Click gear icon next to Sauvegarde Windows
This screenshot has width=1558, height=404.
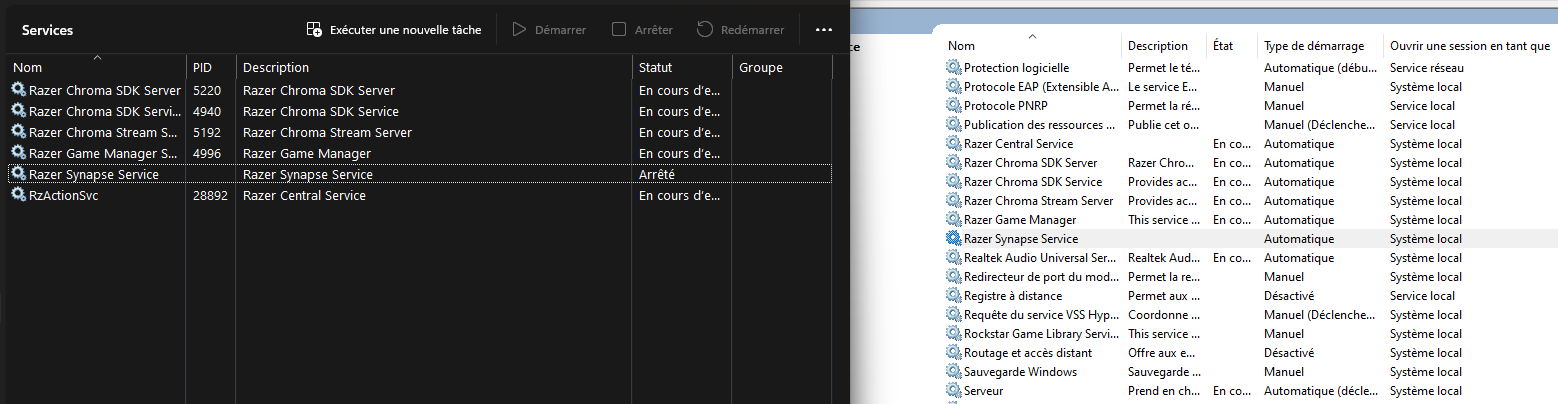tap(953, 371)
